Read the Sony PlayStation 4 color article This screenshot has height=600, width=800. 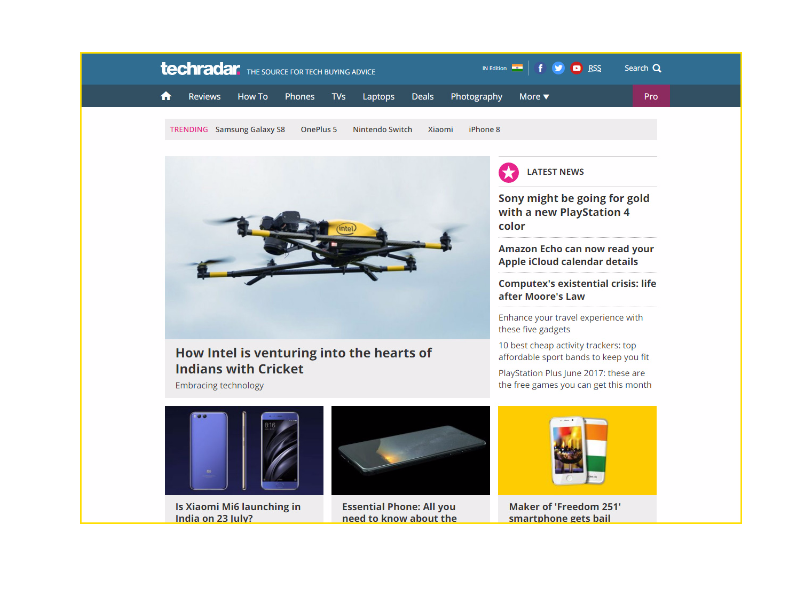tap(574, 212)
